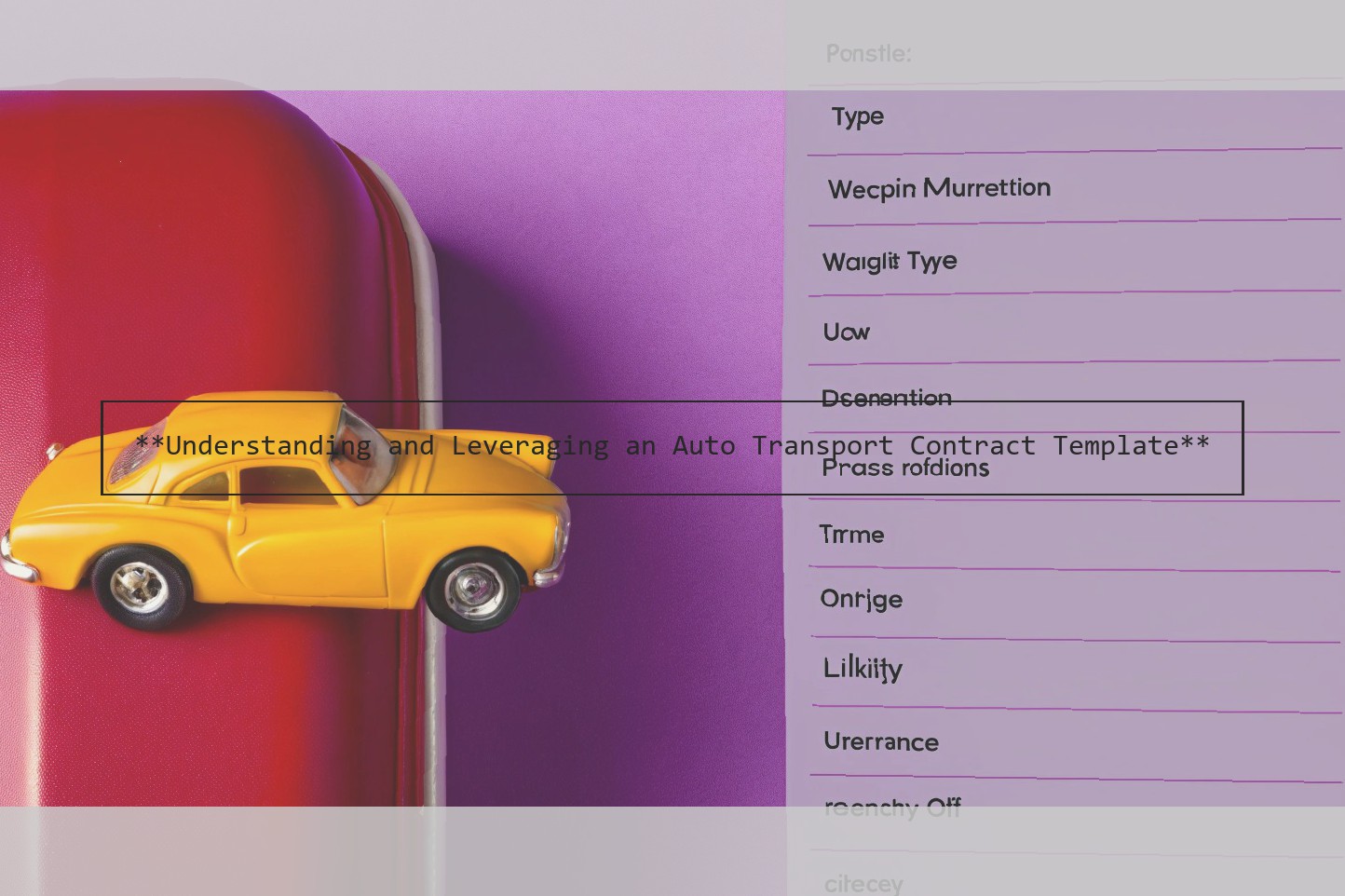Select the 'Prass rofdions' row
This screenshot has height=896, width=1345.
coord(1075,467)
